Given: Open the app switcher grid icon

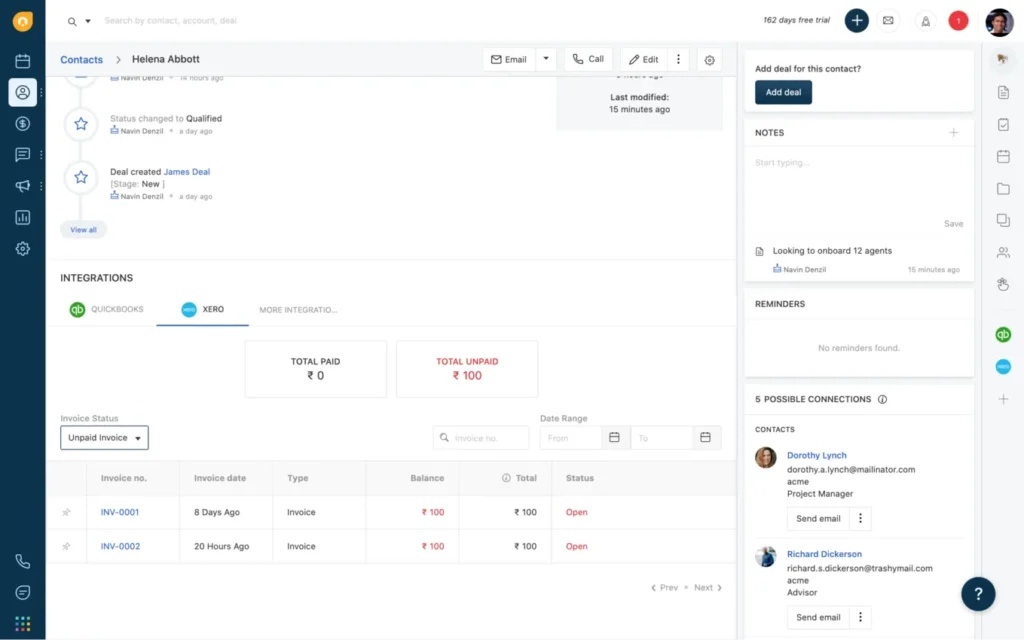Looking at the screenshot, I should tap(23, 624).
